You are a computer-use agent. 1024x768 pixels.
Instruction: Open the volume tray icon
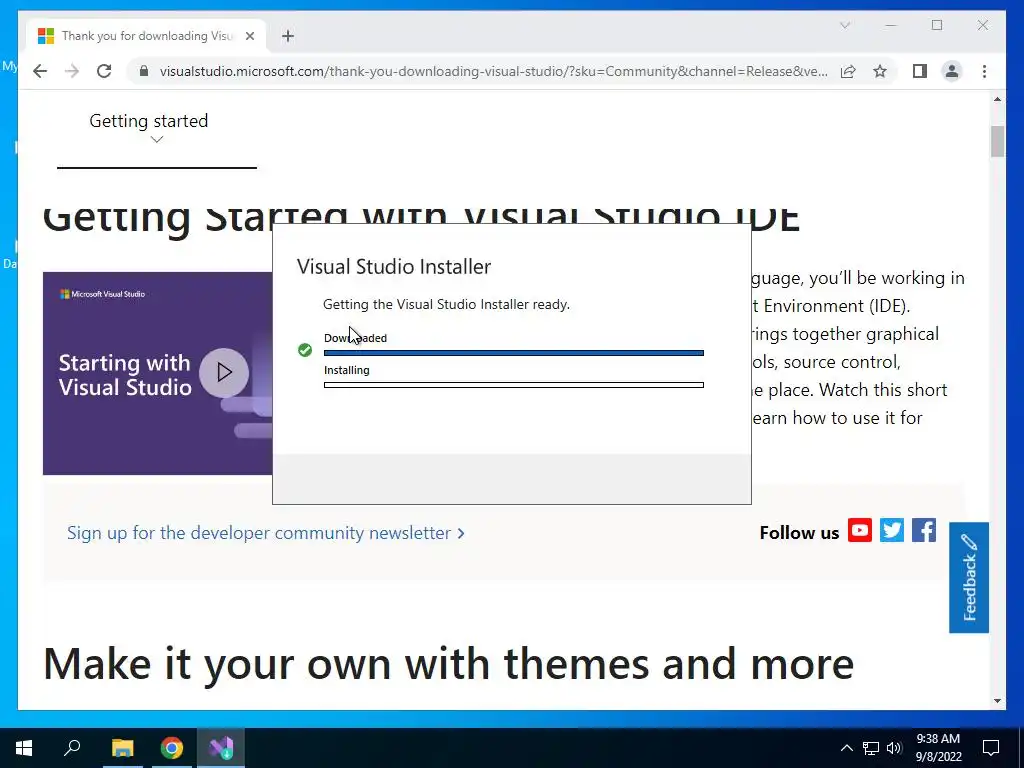click(894, 748)
